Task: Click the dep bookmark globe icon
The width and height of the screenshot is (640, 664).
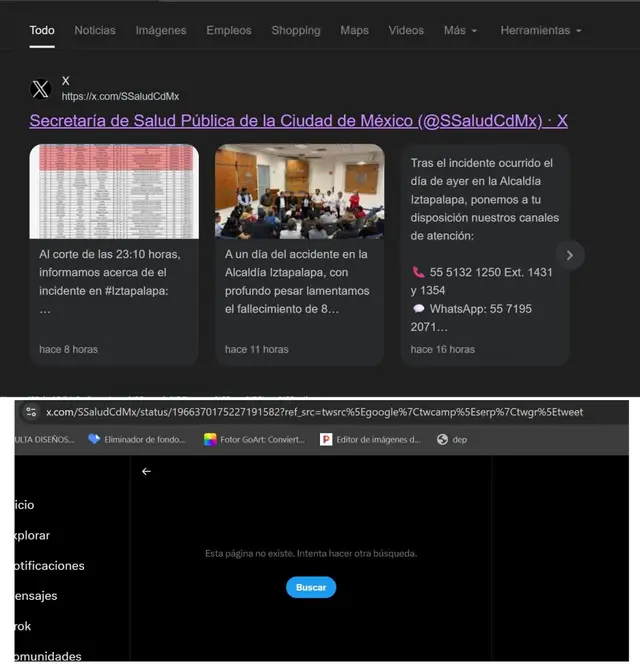Action: (443, 438)
